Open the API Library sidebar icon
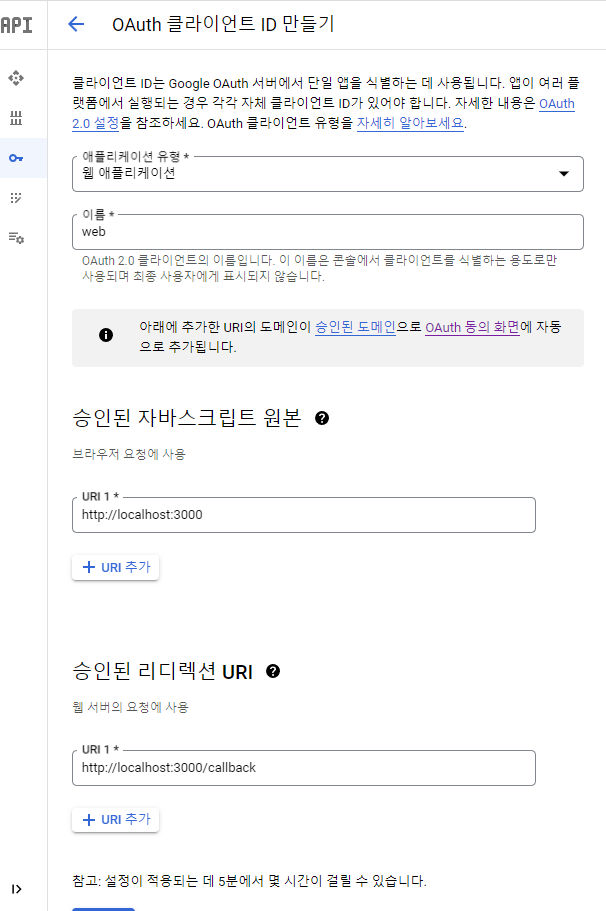 16,118
